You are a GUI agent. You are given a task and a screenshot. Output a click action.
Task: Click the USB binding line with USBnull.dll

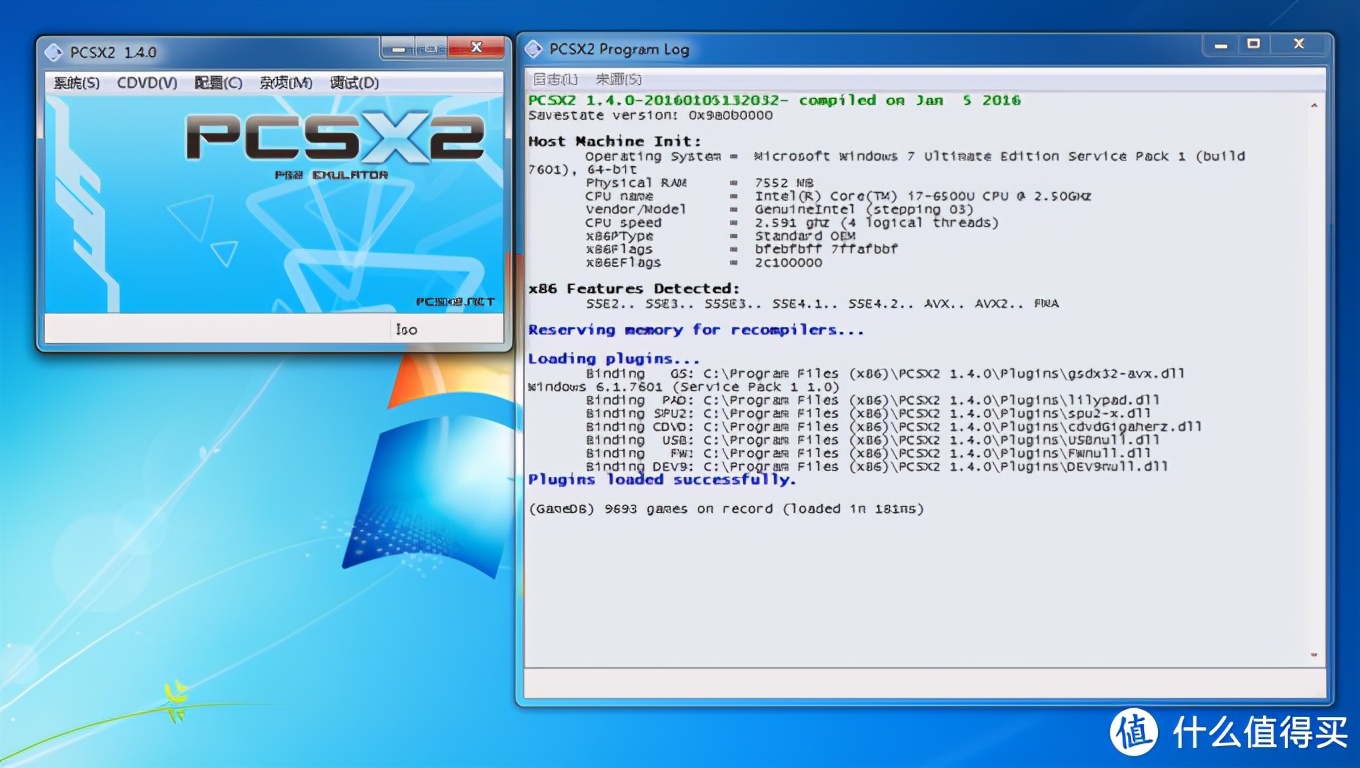tap(873, 440)
